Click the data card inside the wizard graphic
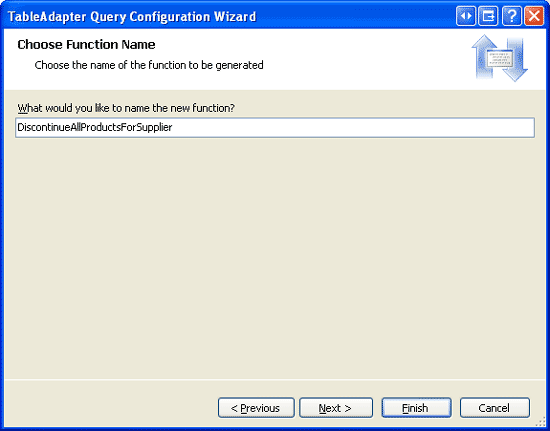 pyautogui.click(x=499, y=59)
